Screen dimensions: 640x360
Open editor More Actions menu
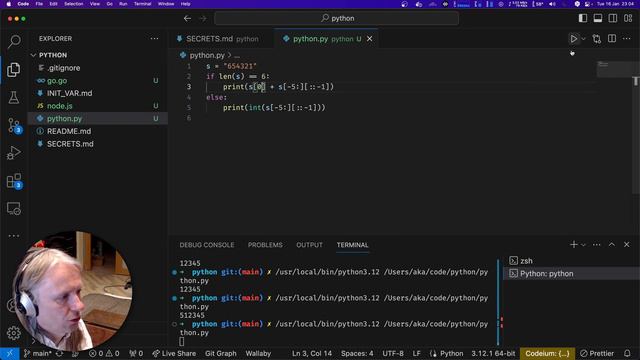[627, 39]
